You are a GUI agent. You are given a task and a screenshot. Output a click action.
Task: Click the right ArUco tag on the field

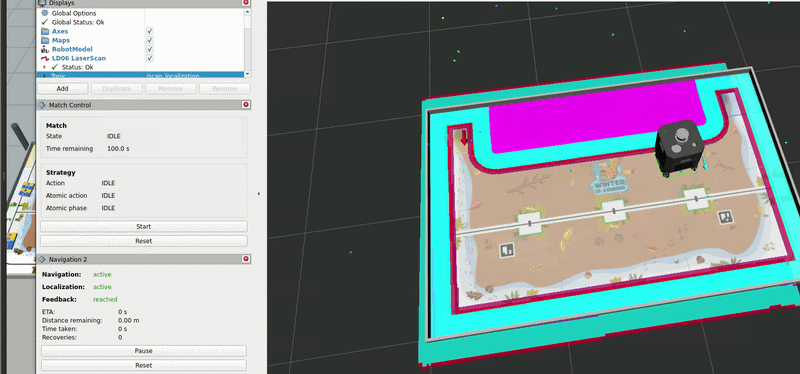tap(726, 217)
